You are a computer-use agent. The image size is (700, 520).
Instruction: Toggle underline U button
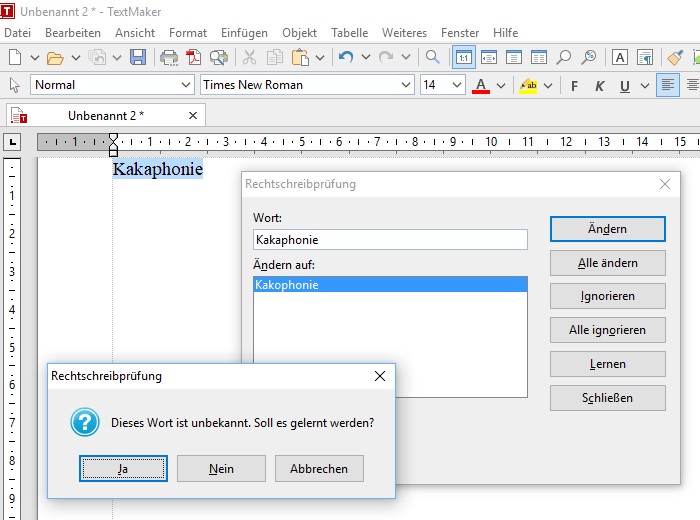click(625, 86)
